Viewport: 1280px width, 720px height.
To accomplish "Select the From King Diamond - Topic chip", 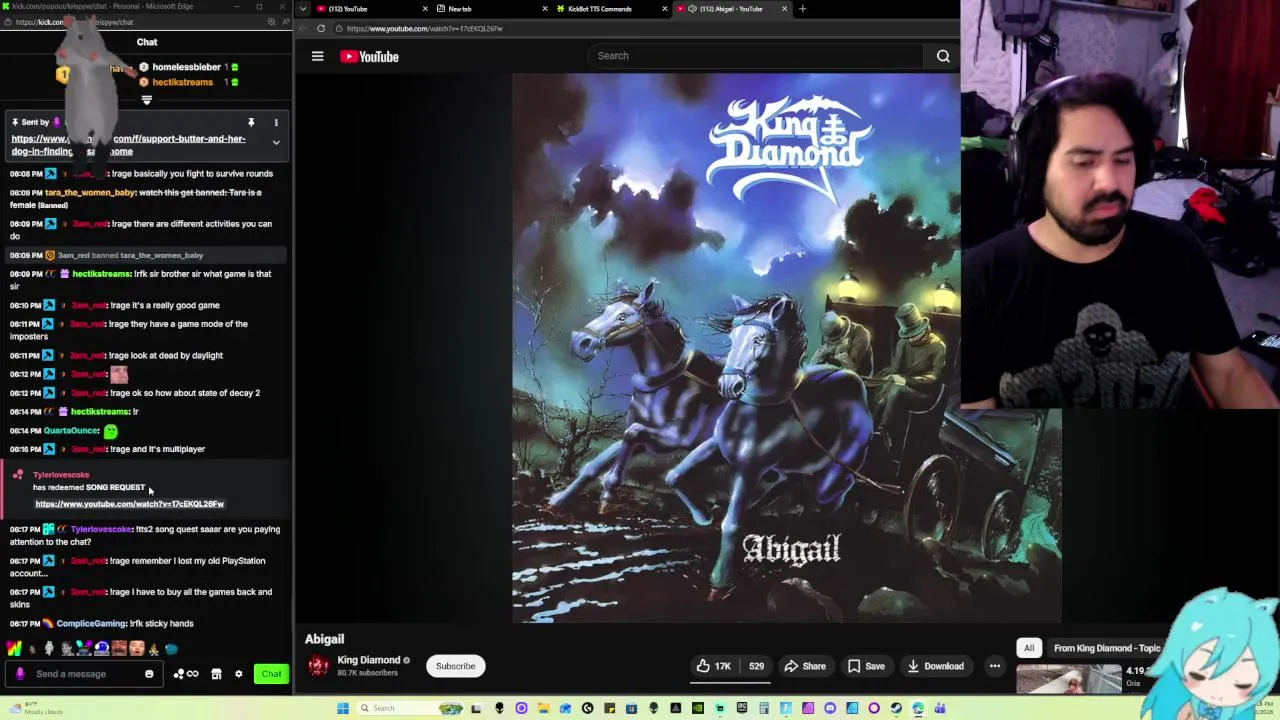I will point(1107,648).
